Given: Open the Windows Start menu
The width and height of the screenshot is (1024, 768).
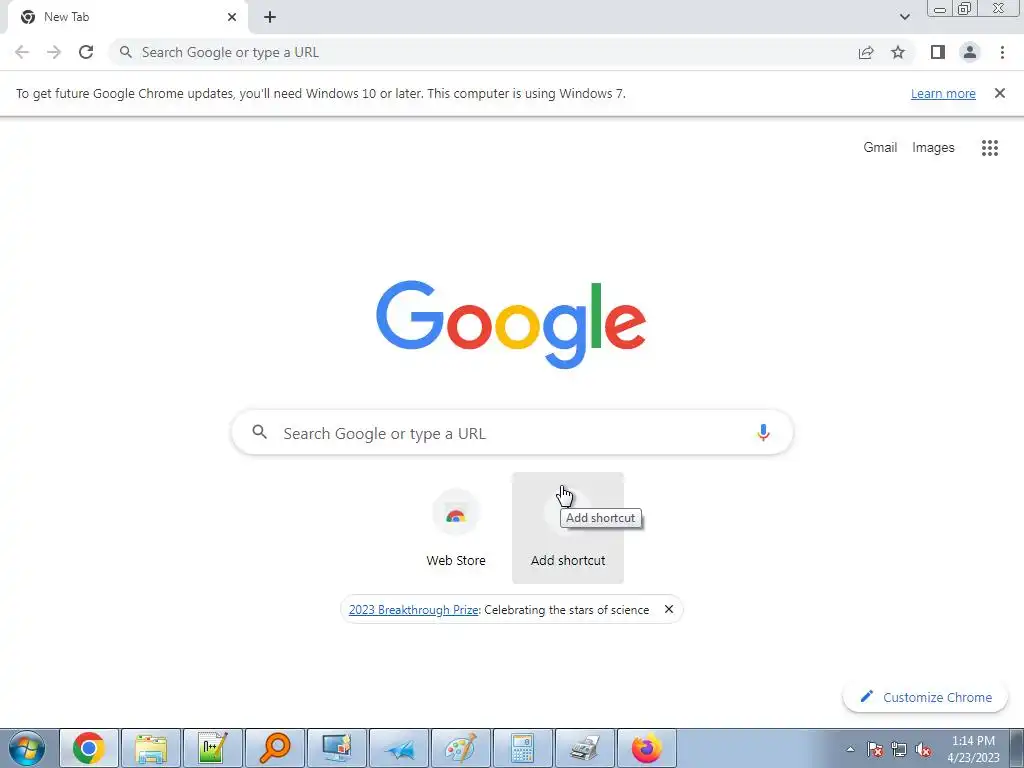Looking at the screenshot, I should 27,748.
